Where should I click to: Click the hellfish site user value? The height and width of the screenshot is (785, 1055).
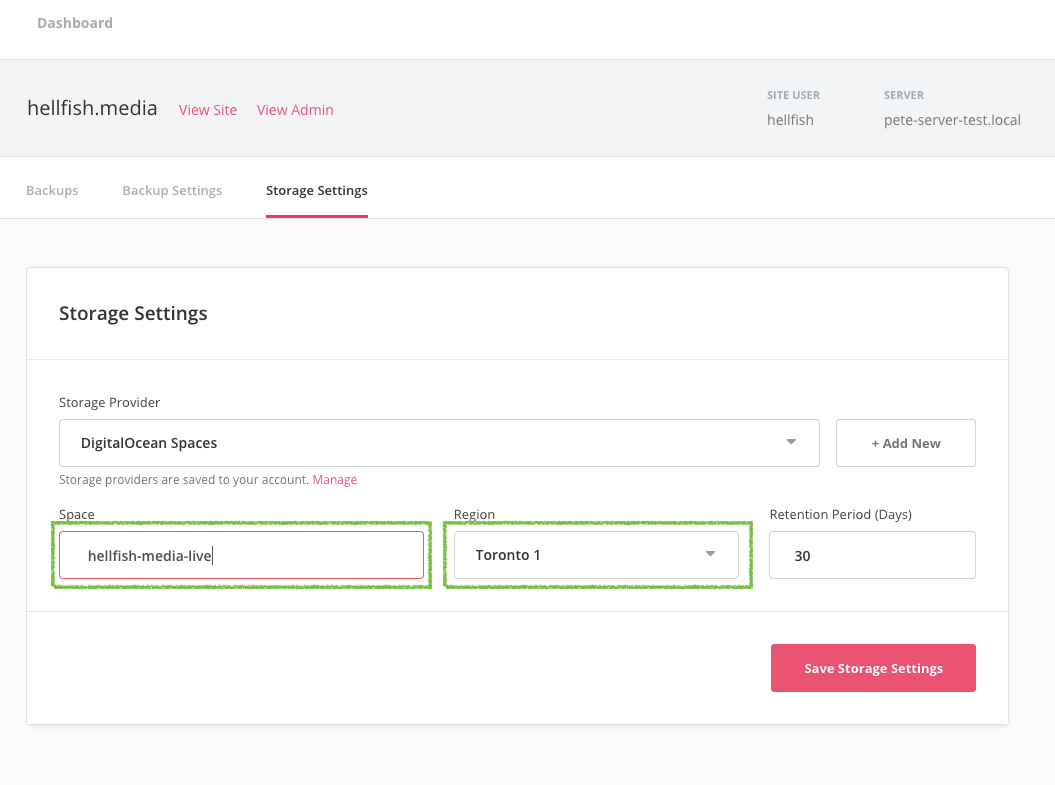790,120
